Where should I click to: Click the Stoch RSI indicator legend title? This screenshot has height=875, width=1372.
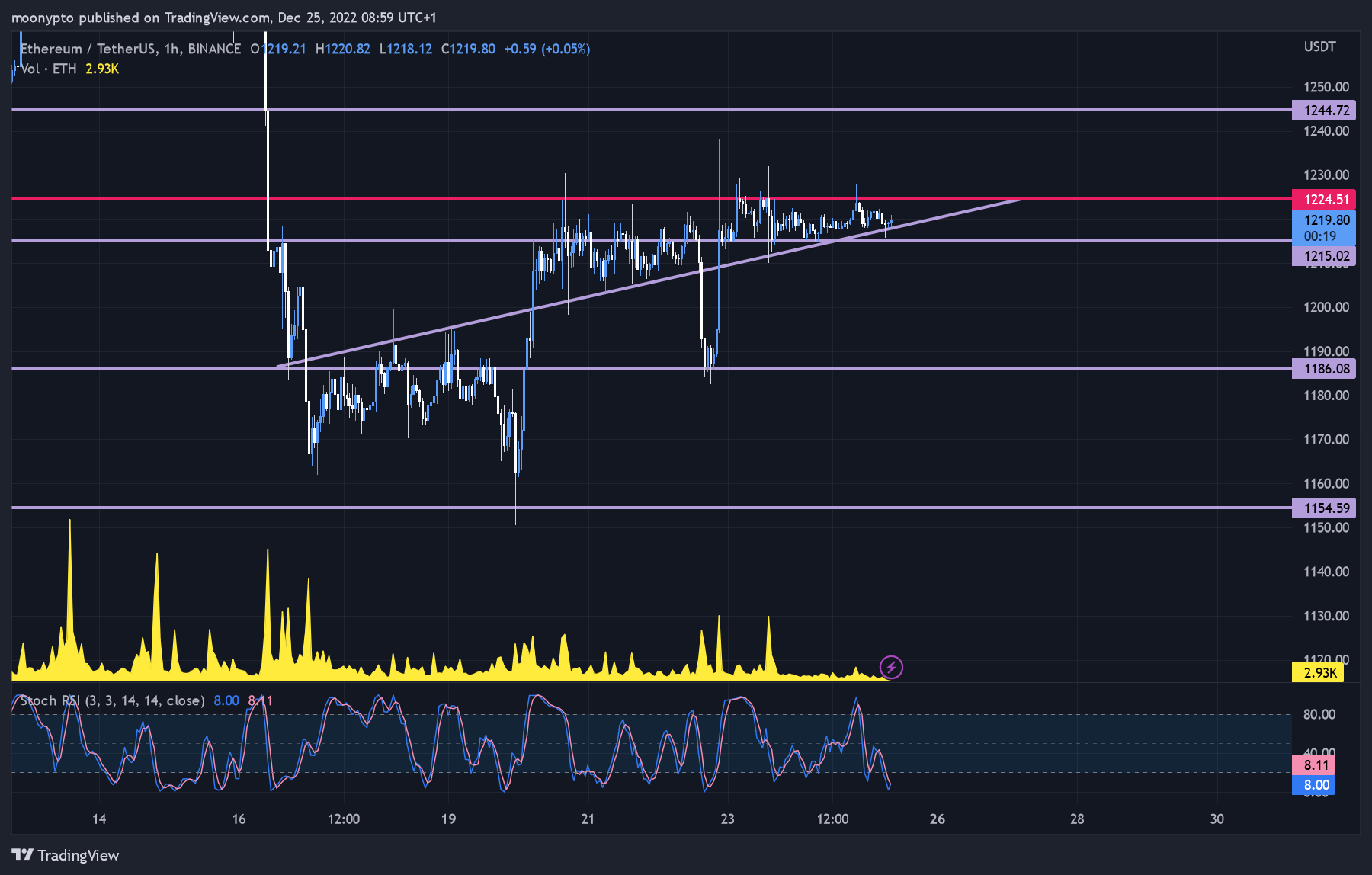pos(113,700)
